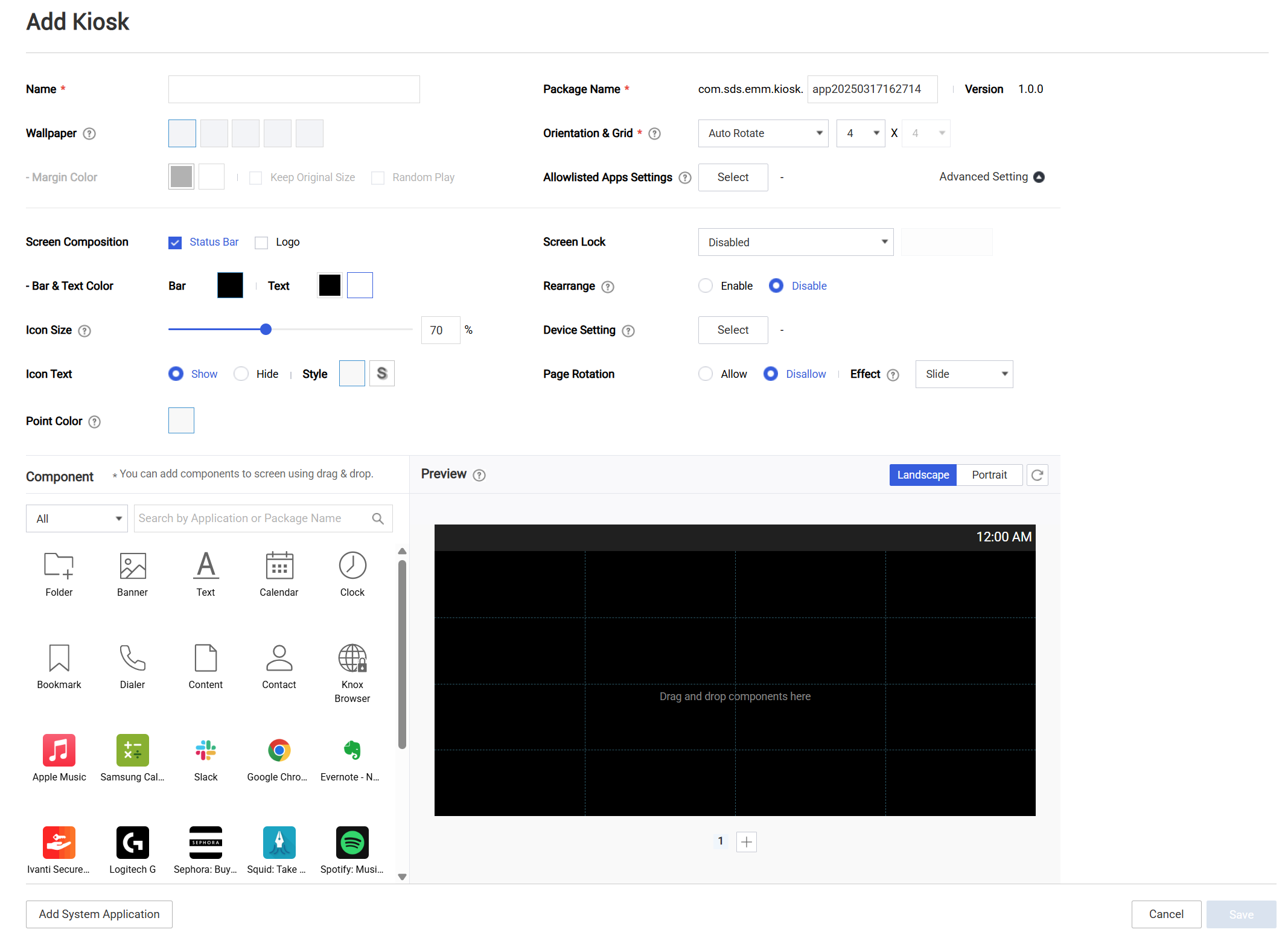Click the component search field
The image size is (1288, 944).
253,518
